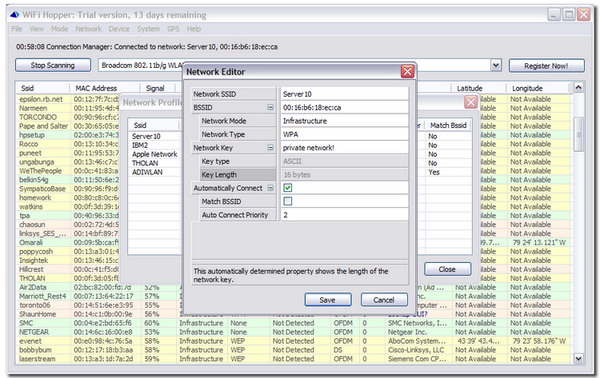Screen dimensions: 600x378
Task: Select the laserstream network row
Action: click(294, 359)
